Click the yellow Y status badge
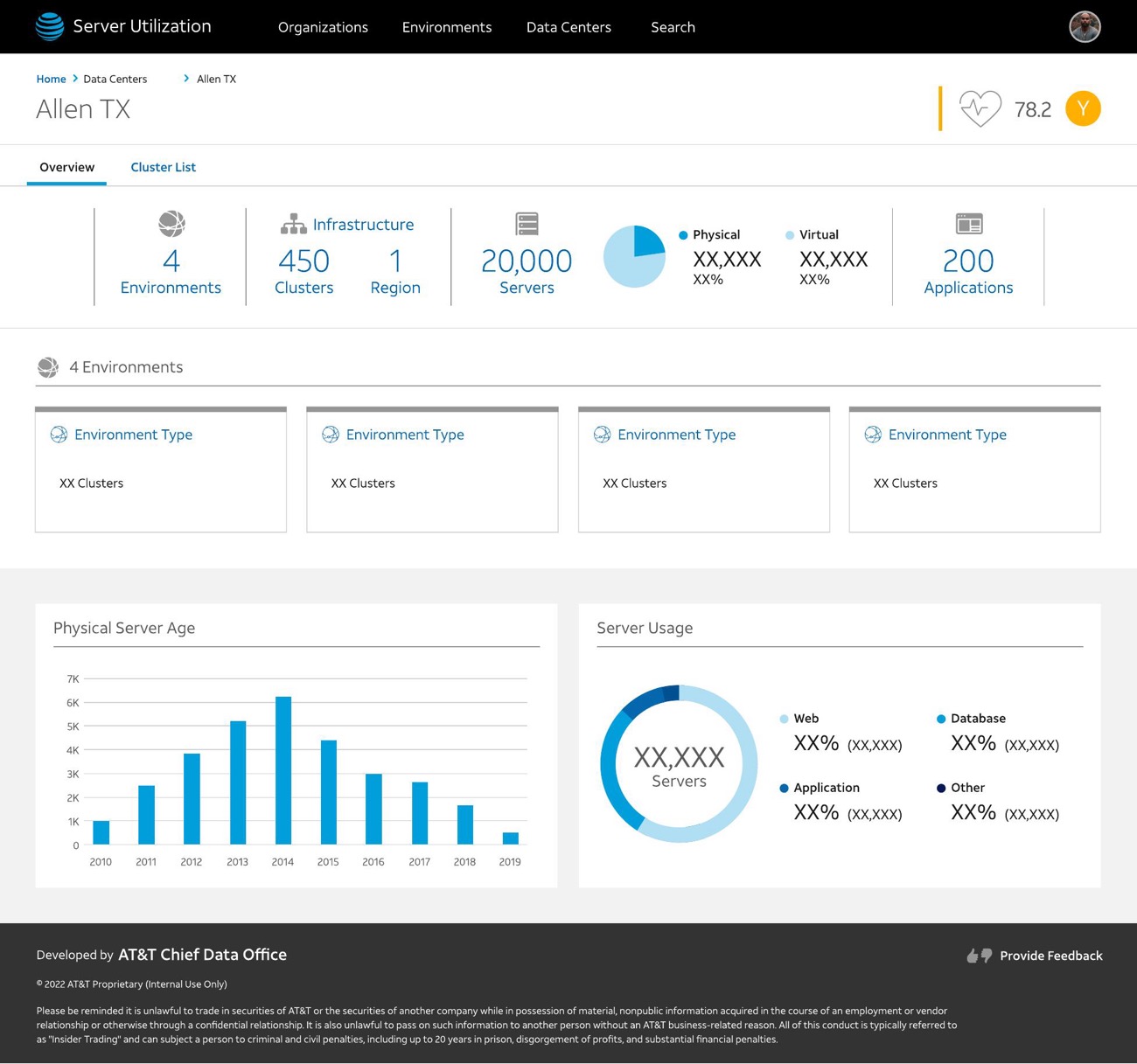This screenshot has height=1064, width=1137. click(1083, 108)
